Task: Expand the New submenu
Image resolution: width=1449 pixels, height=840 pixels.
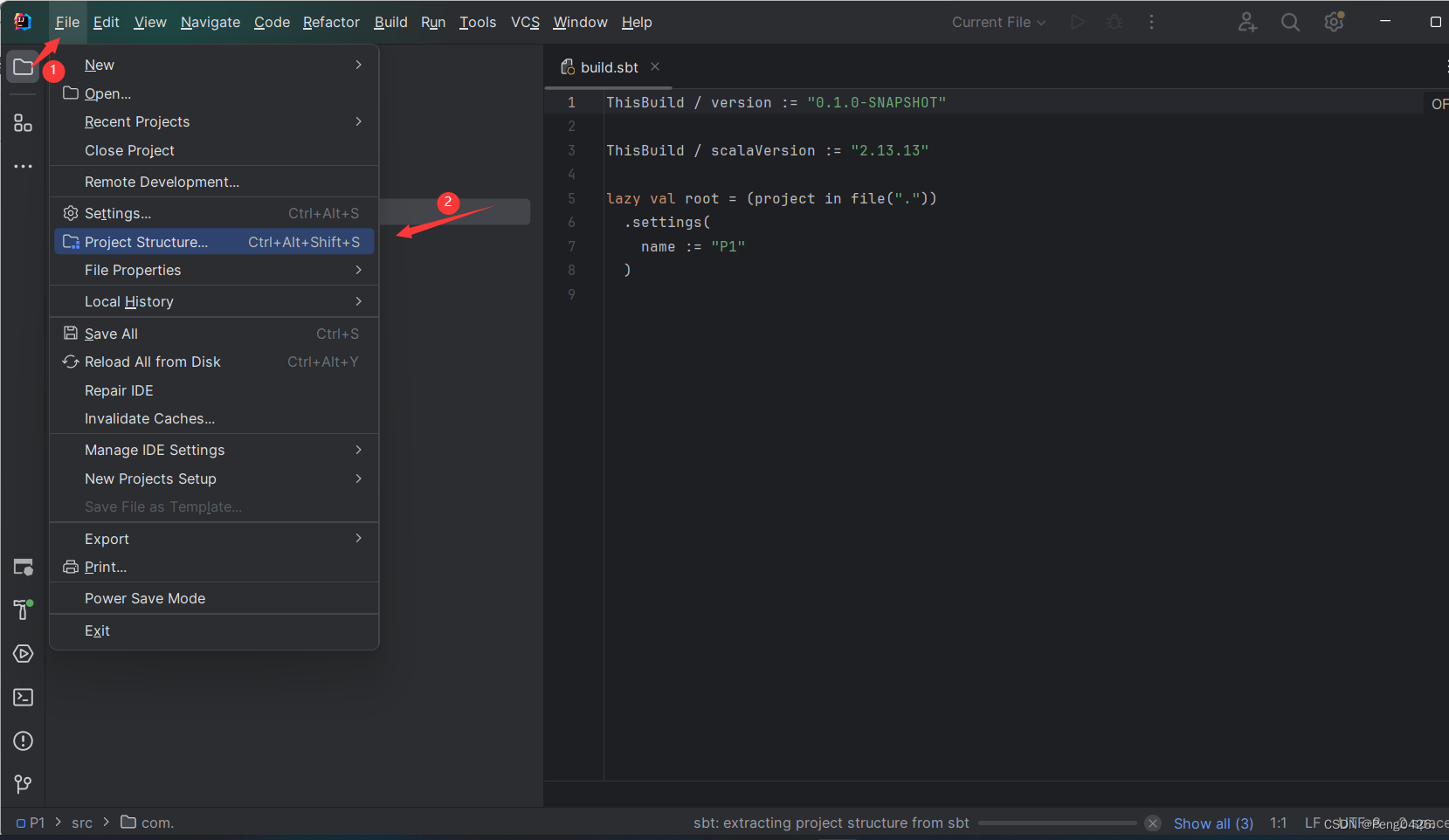Action: click(214, 65)
